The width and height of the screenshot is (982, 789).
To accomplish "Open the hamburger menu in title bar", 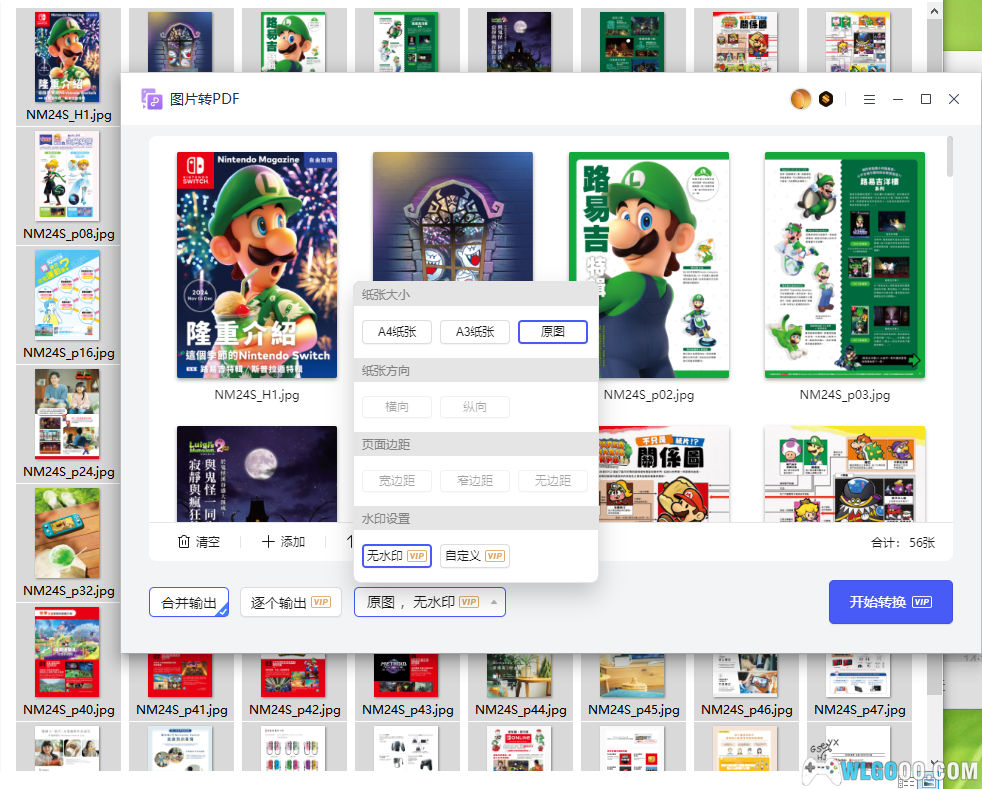I will coord(869,99).
